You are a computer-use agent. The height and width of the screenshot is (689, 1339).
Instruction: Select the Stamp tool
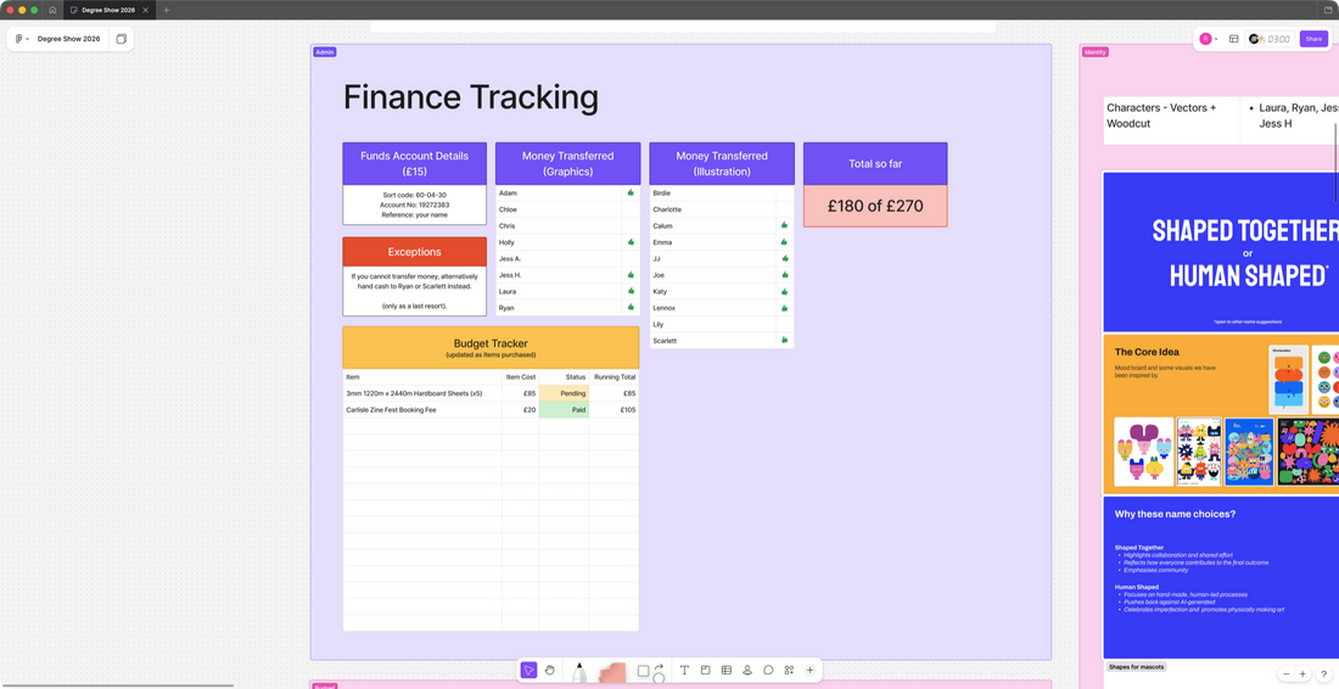tap(747, 670)
